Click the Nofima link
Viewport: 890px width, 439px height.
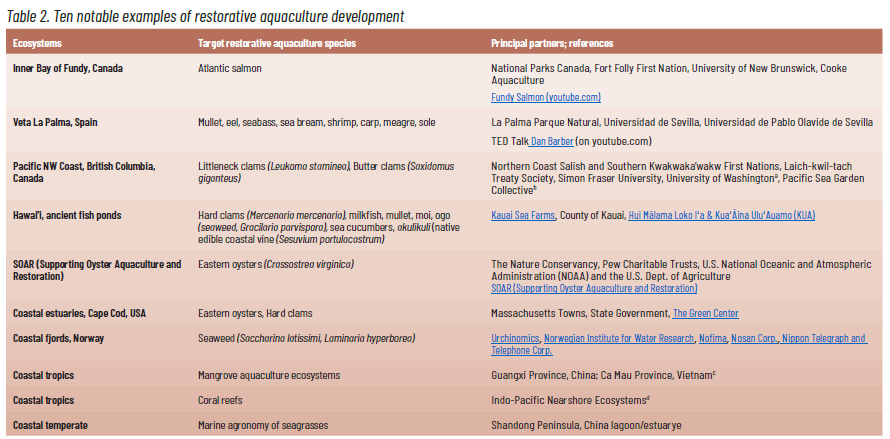[x=712, y=338]
